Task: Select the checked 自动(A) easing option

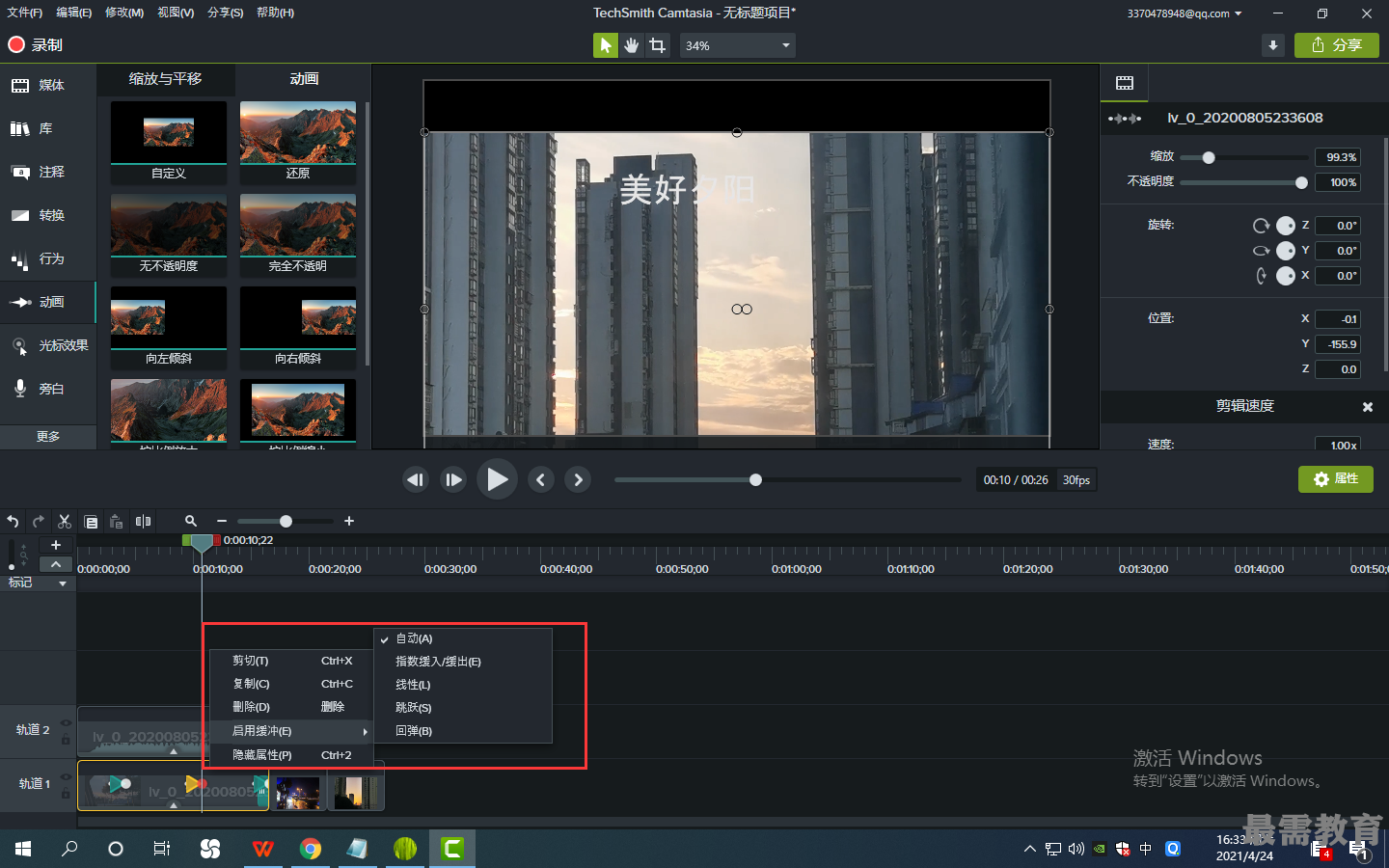Action: (x=463, y=638)
